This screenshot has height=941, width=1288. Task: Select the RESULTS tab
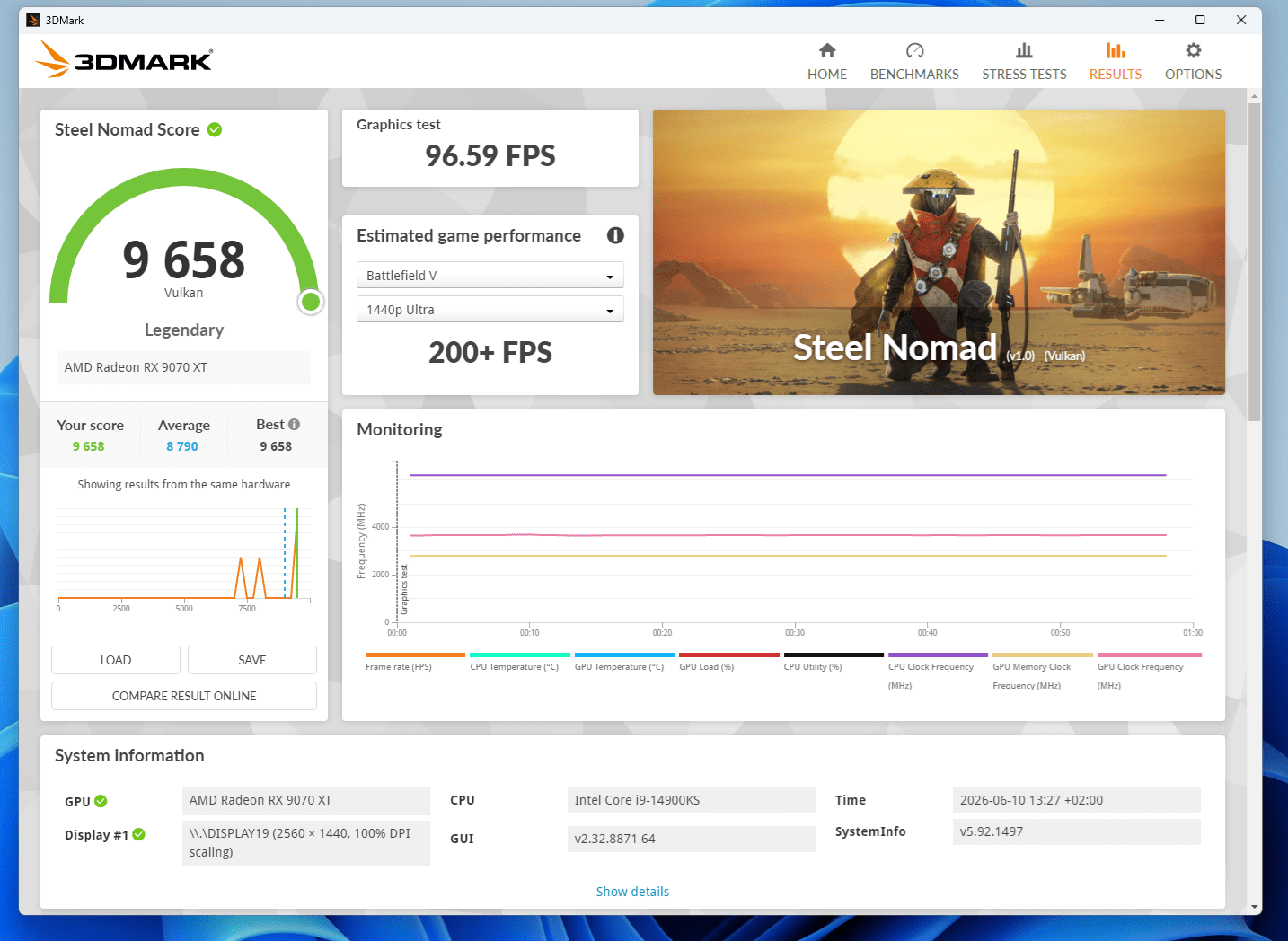(x=1116, y=62)
